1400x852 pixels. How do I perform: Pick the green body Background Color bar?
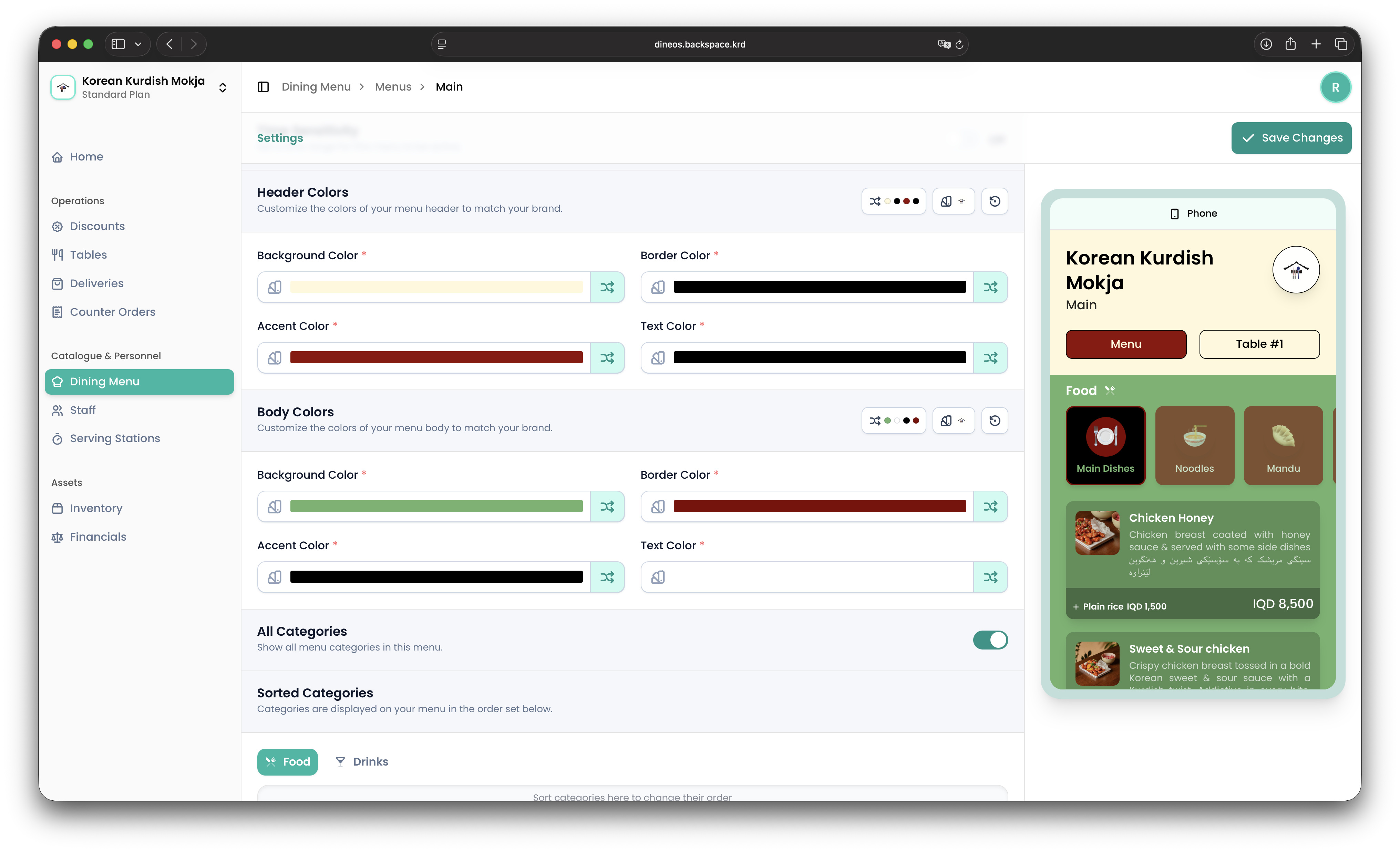click(x=436, y=507)
